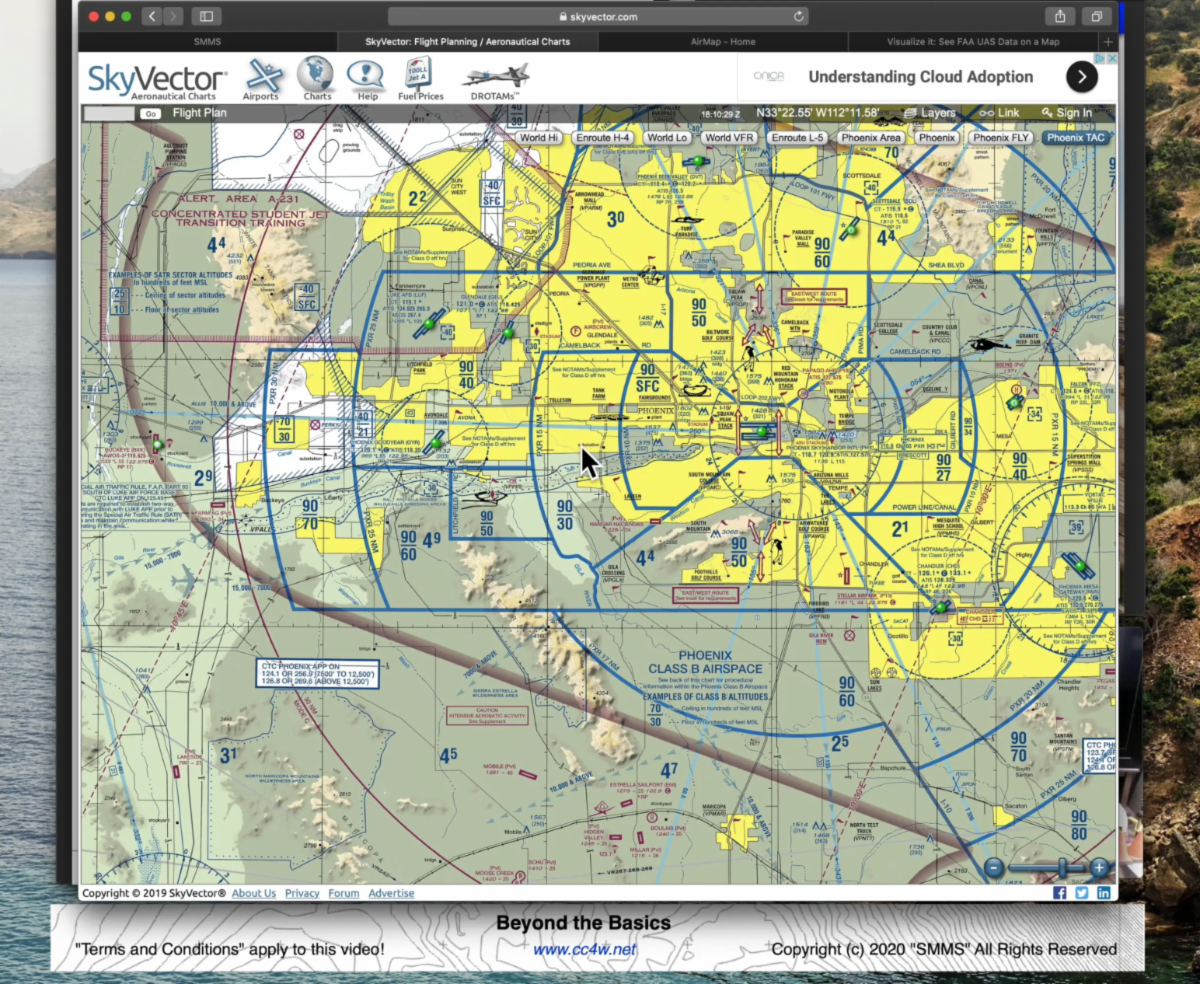Viewport: 1200px width, 984px height.
Task: Add a new tab with the plus button
Action: pos(1107,42)
